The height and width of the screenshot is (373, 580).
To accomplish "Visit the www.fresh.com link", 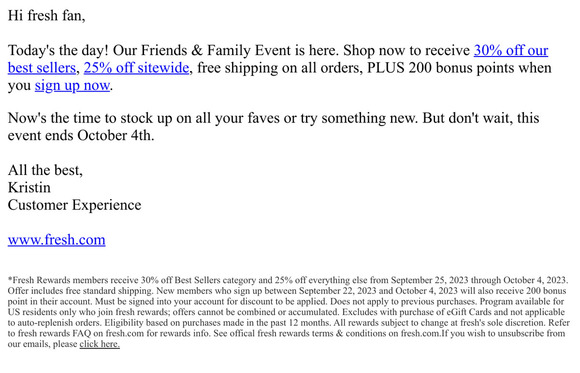I will [x=57, y=240].
